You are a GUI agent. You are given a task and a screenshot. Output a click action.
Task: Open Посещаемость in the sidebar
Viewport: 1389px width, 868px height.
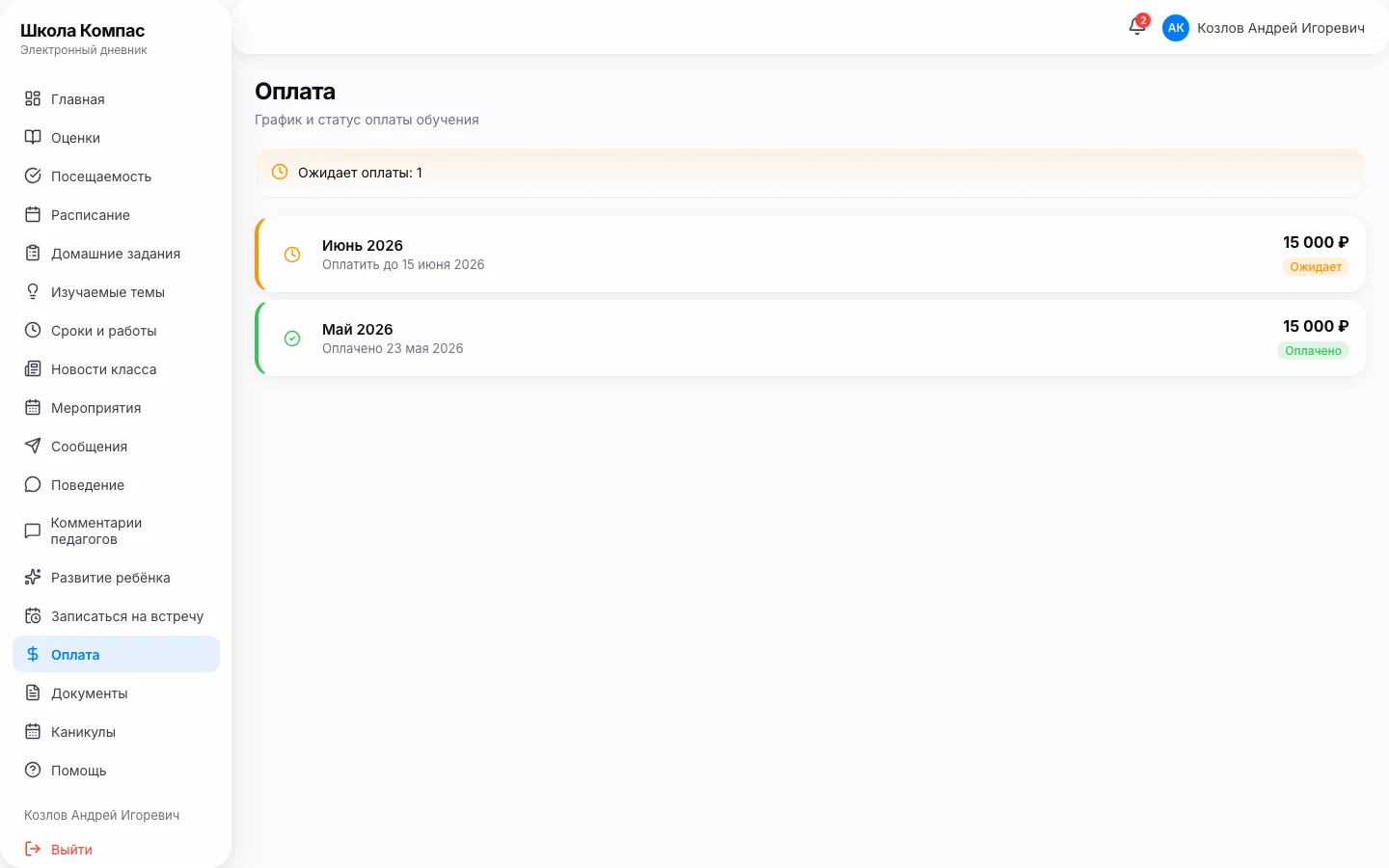116,176
